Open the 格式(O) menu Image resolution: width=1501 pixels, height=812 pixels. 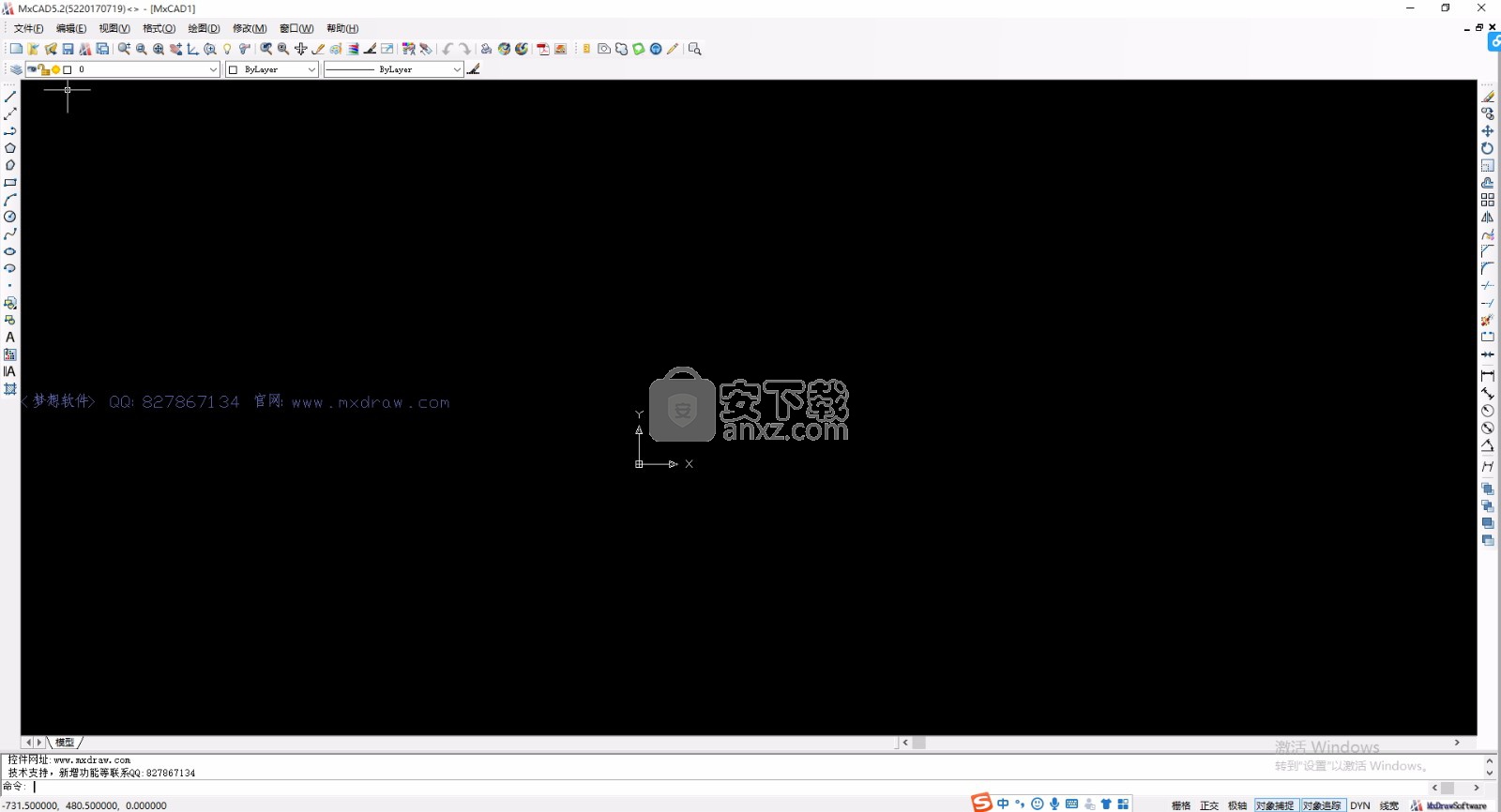[159, 28]
